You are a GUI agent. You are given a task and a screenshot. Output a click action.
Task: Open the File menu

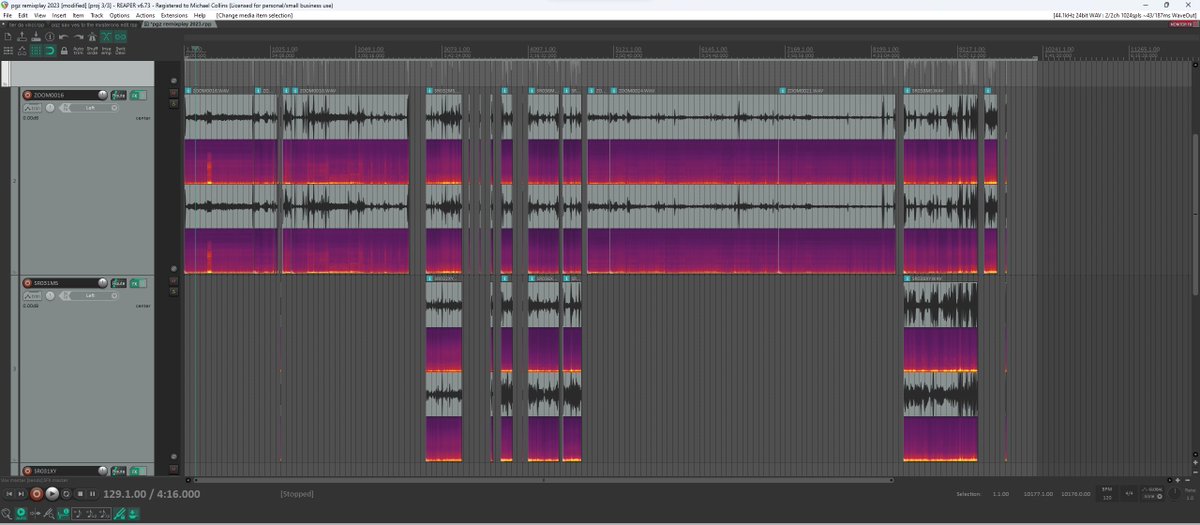point(7,16)
